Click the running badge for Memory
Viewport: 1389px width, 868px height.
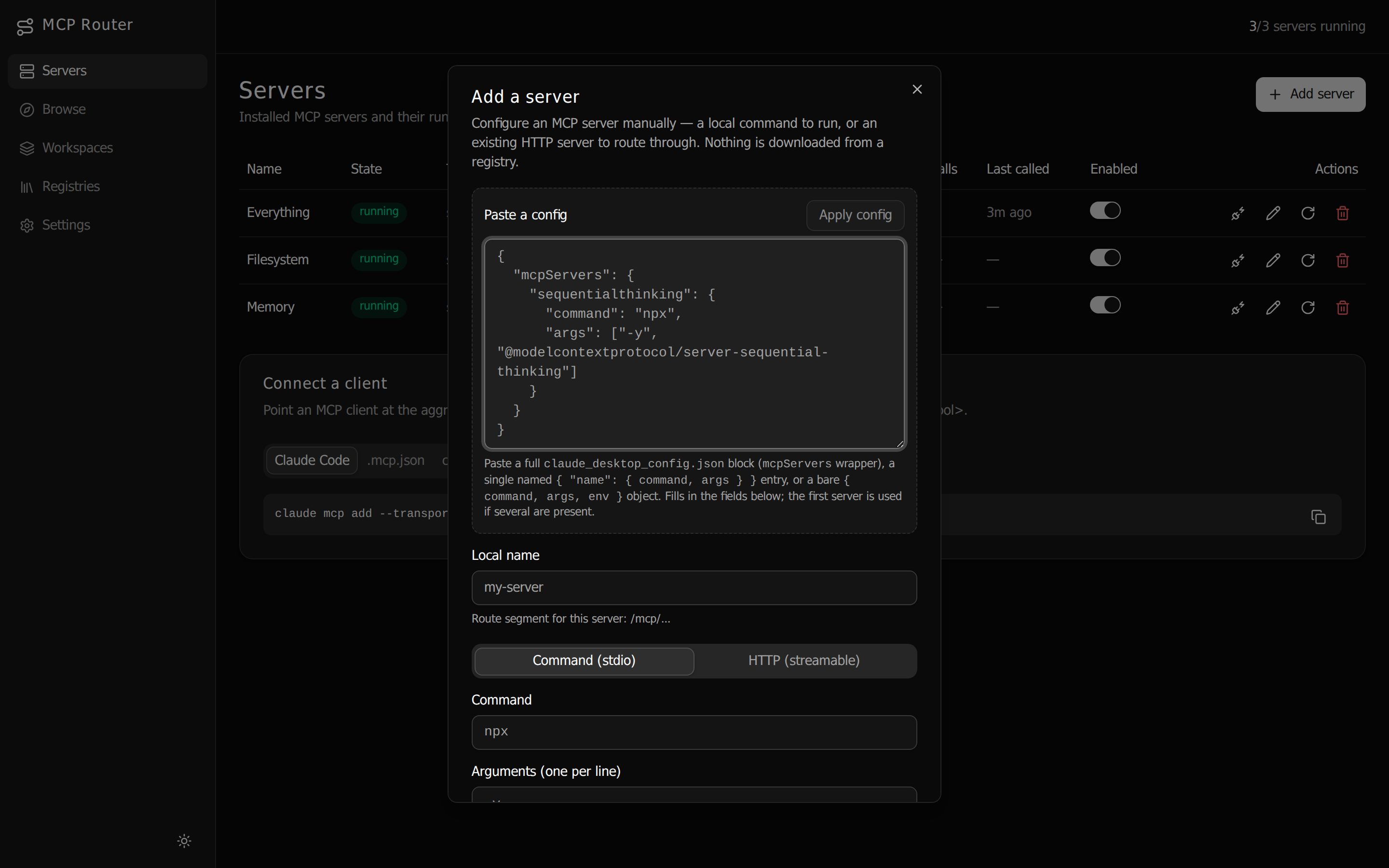pyautogui.click(x=379, y=306)
